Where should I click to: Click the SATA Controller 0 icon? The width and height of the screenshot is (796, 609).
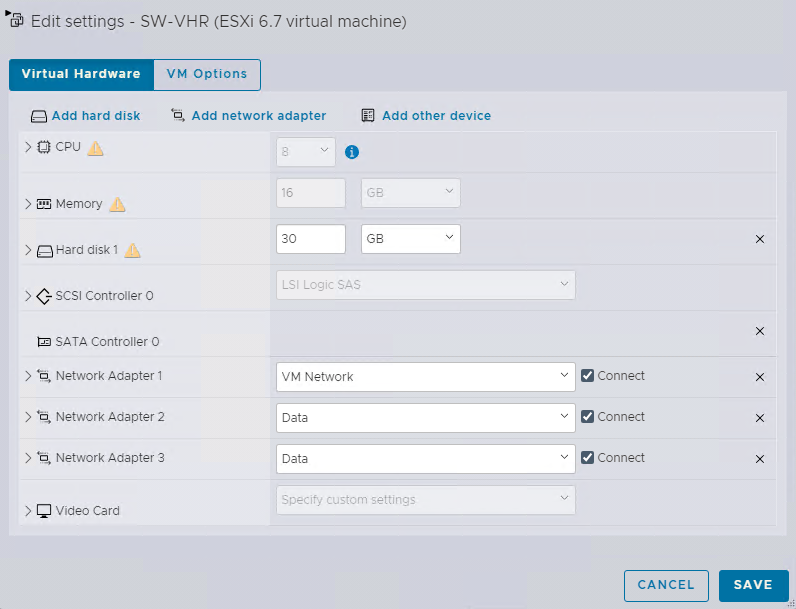click(x=44, y=342)
